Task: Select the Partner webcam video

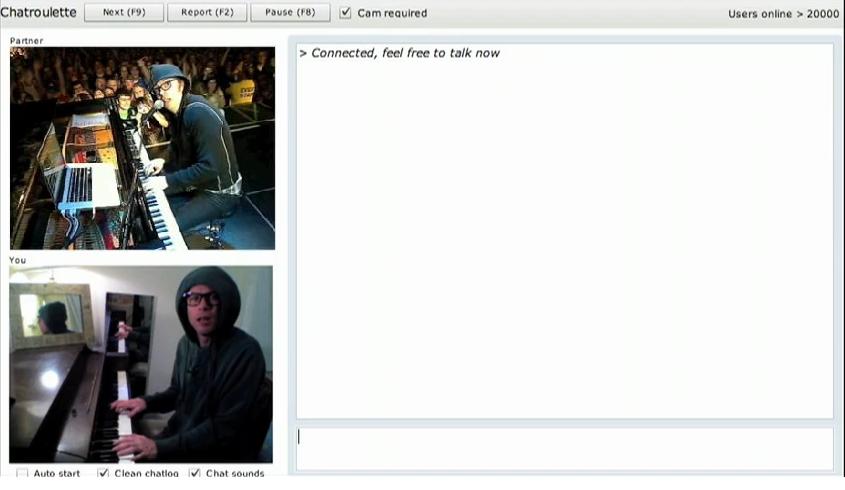Action: (x=142, y=148)
